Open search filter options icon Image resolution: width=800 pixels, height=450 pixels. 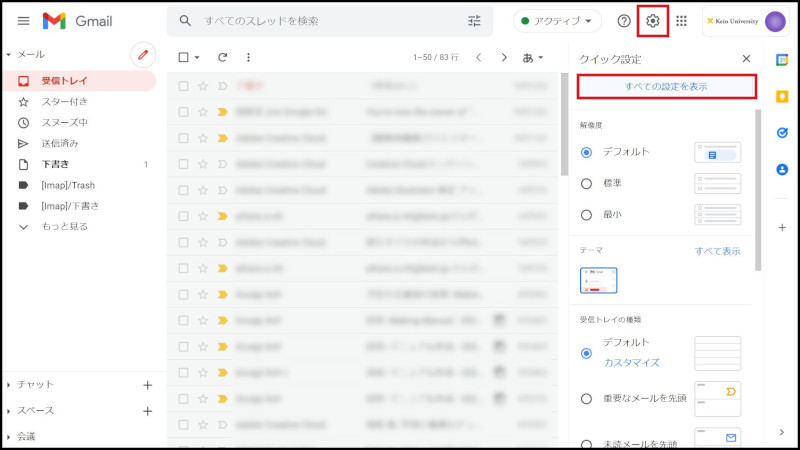click(474, 21)
